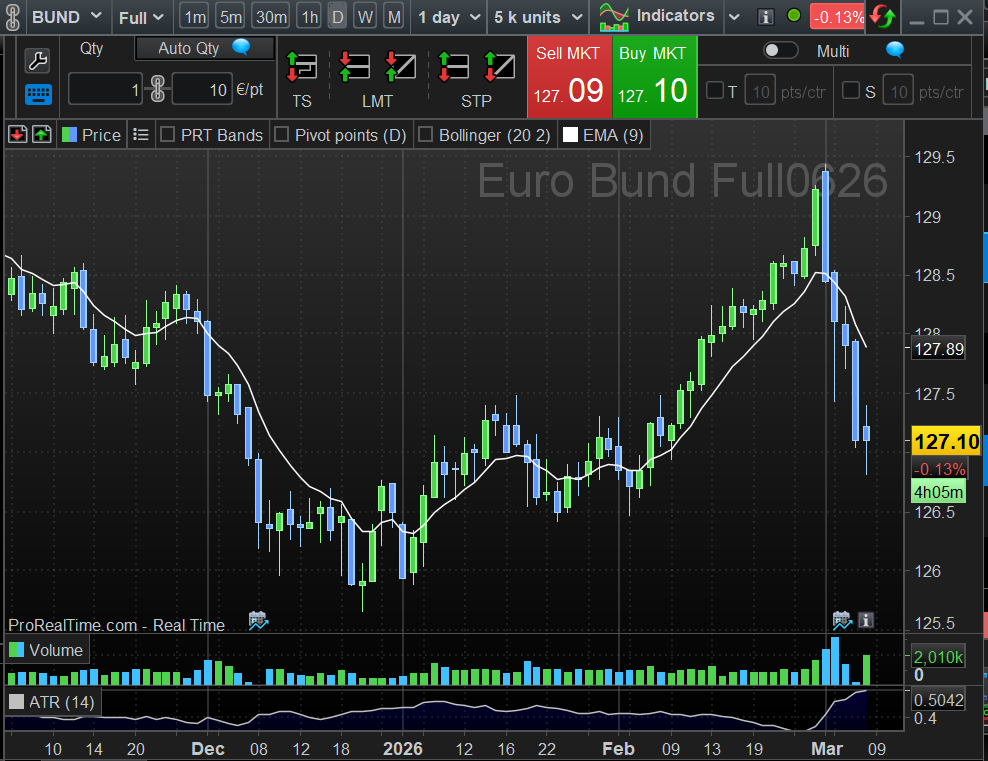Open the price list settings icon
988x761 pixels.
click(141, 135)
